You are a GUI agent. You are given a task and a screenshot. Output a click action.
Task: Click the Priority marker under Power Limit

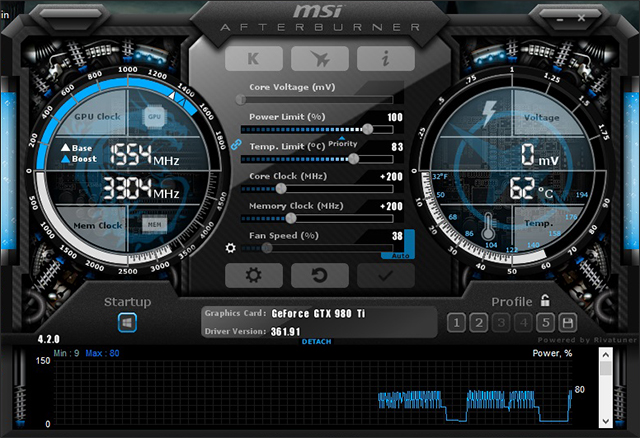tap(342, 142)
